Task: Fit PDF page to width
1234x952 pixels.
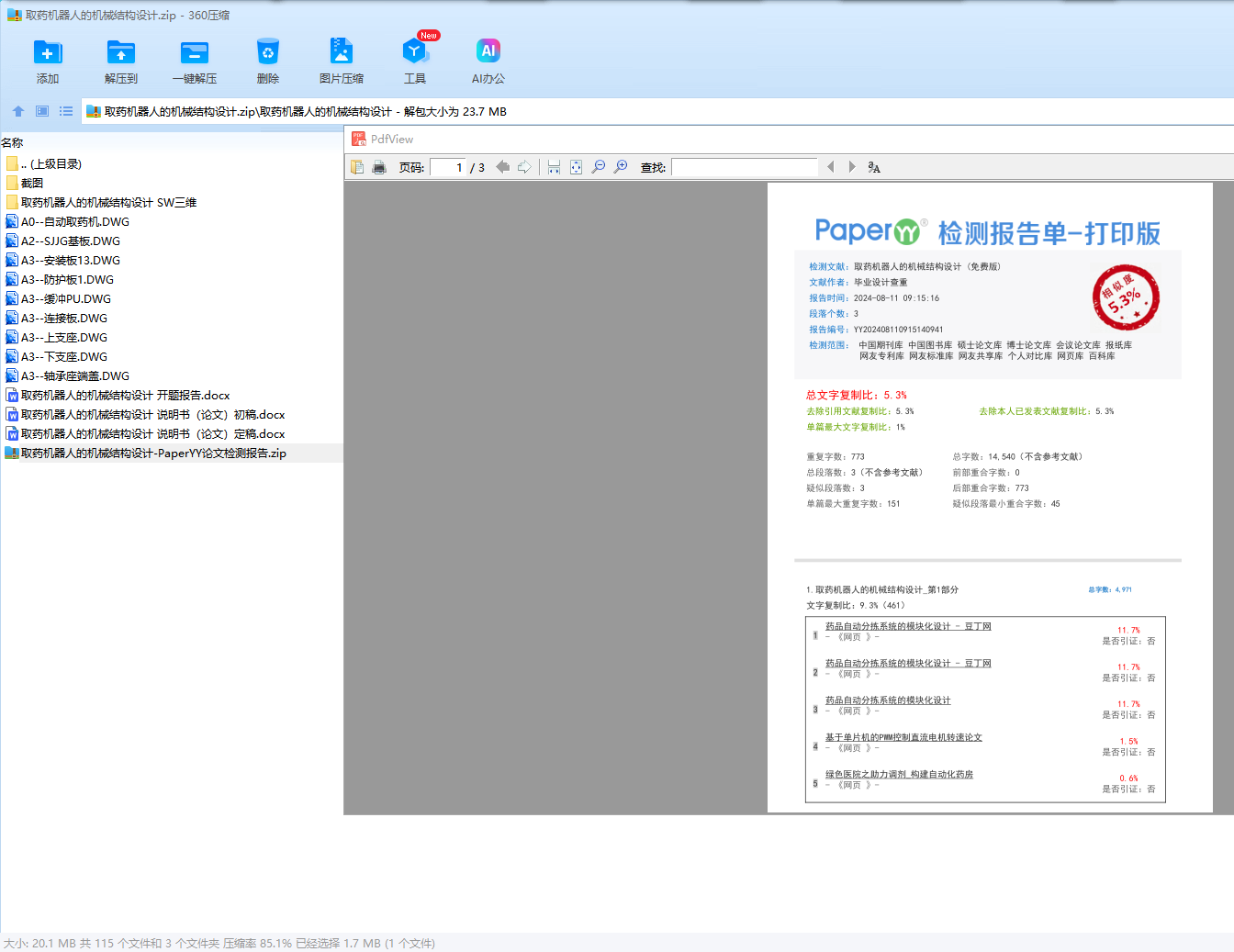Action: [x=554, y=167]
